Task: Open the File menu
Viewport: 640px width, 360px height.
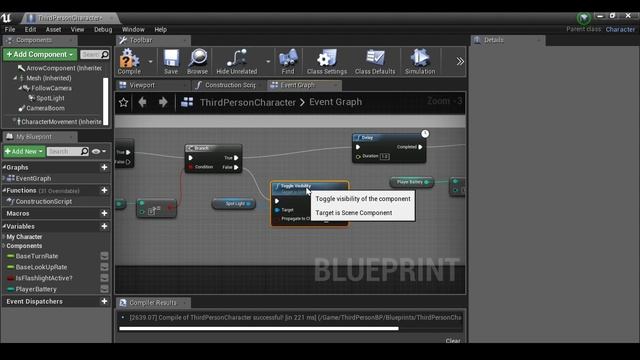Action: point(10,29)
